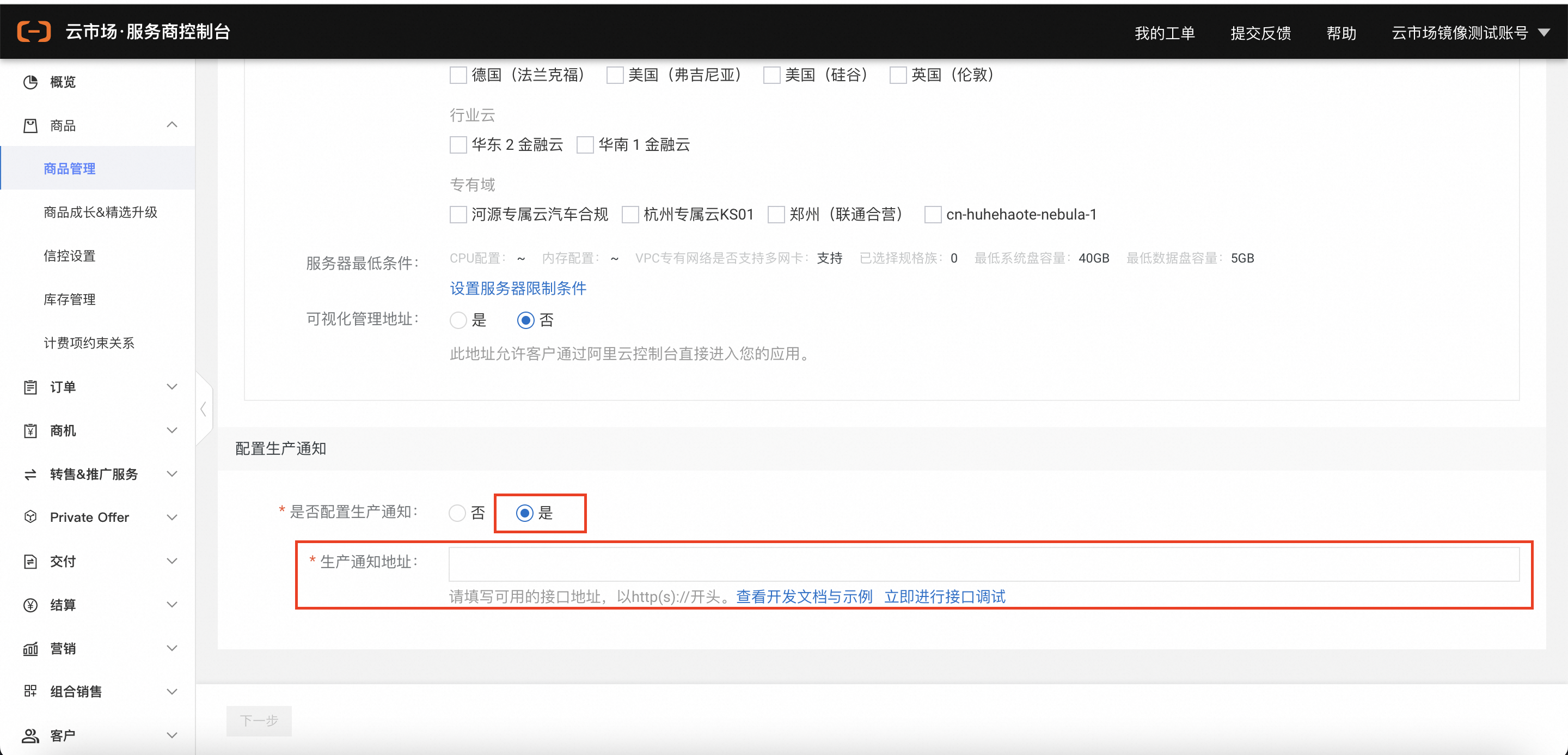
Task: Check the 华东 2 金融云 box
Action: tap(458, 145)
